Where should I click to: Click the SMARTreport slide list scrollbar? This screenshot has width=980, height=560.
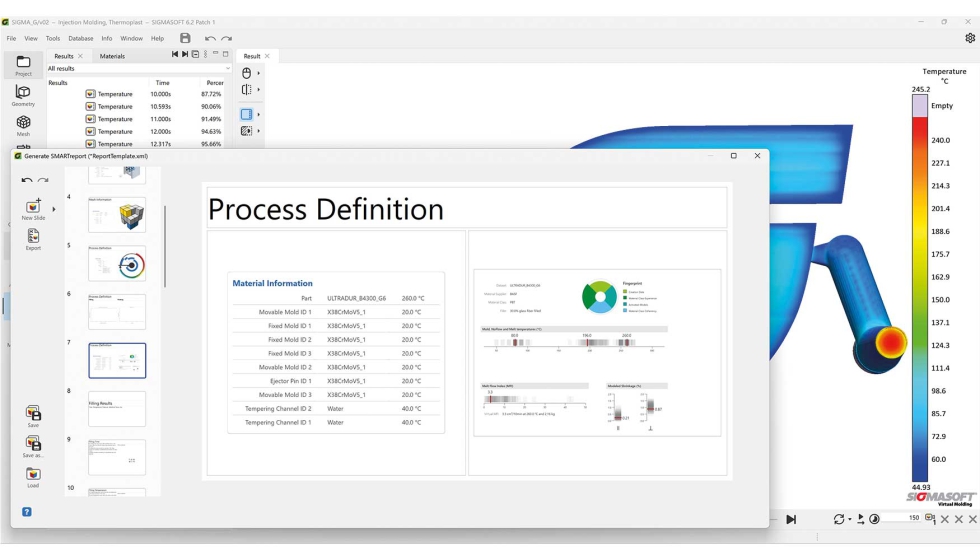(165, 246)
